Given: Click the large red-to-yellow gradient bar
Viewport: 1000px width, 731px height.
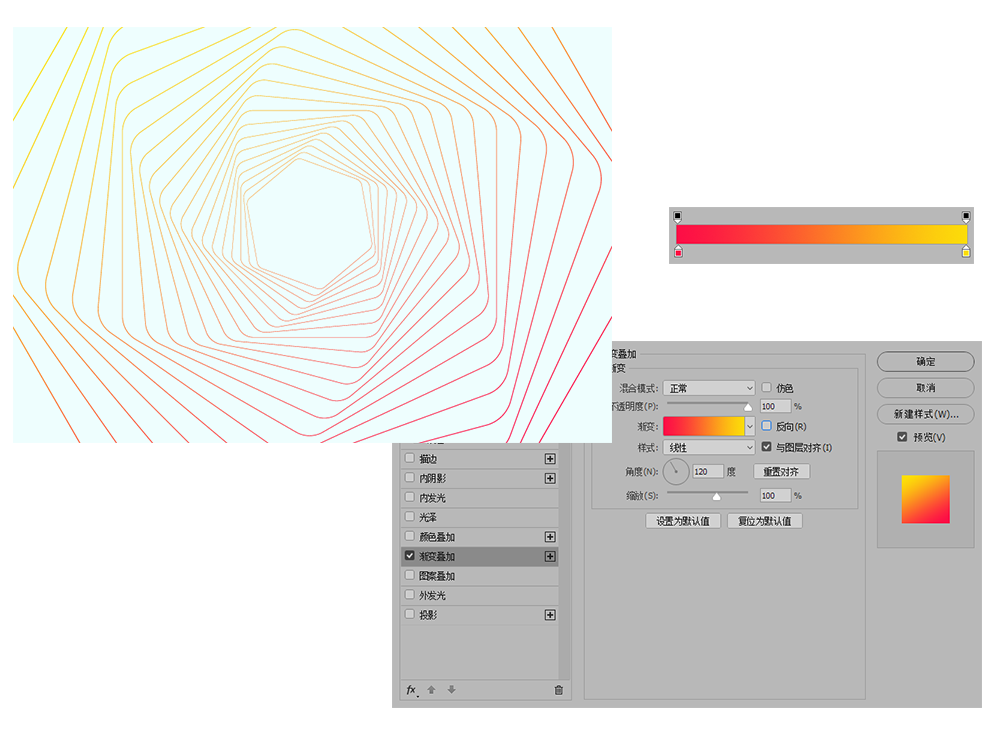Looking at the screenshot, I should click(x=822, y=234).
